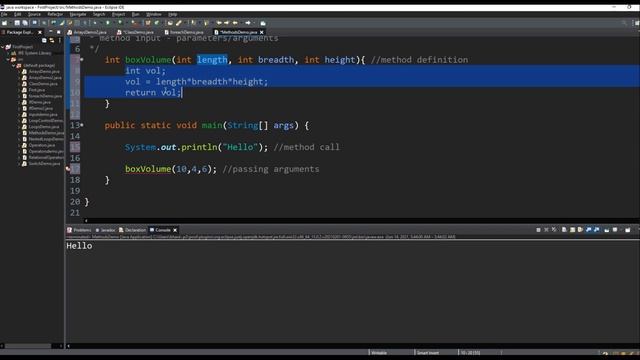This screenshot has height=360, width=640.
Task: Click on boxVolume method call text
Action: coord(148,169)
